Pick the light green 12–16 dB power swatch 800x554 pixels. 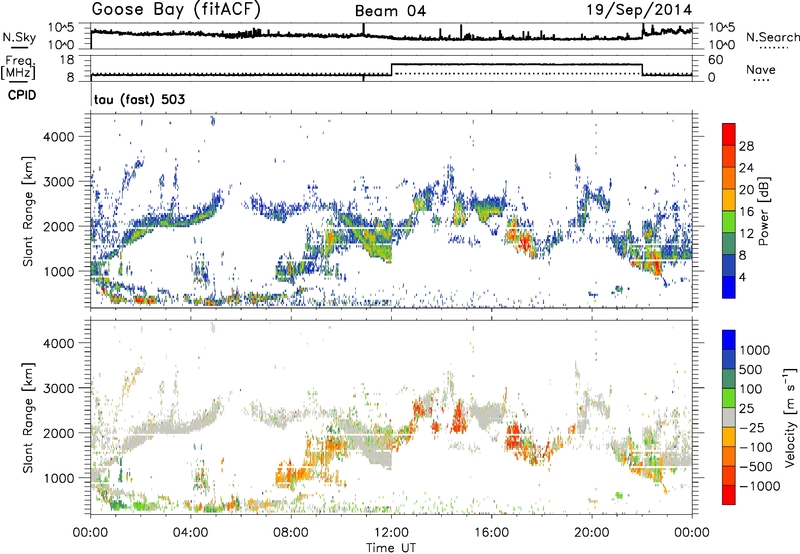[729, 222]
